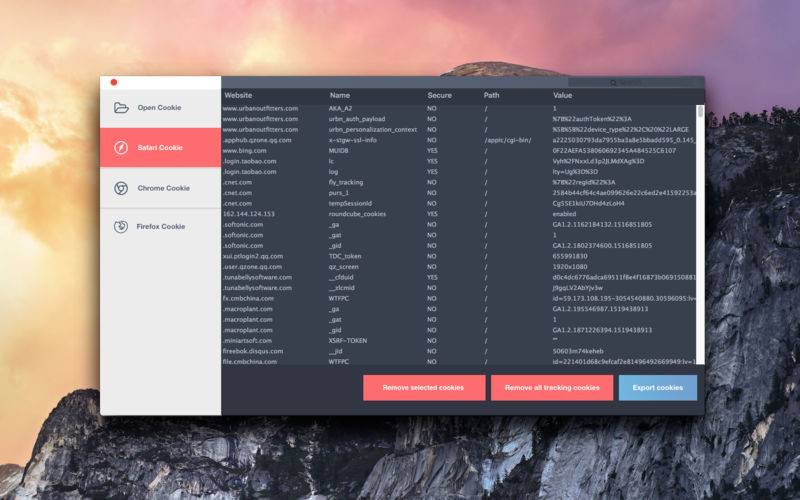Image resolution: width=800 pixels, height=500 pixels.
Task: Select the .miniartsoft.com website cell
Action: click(x=247, y=341)
